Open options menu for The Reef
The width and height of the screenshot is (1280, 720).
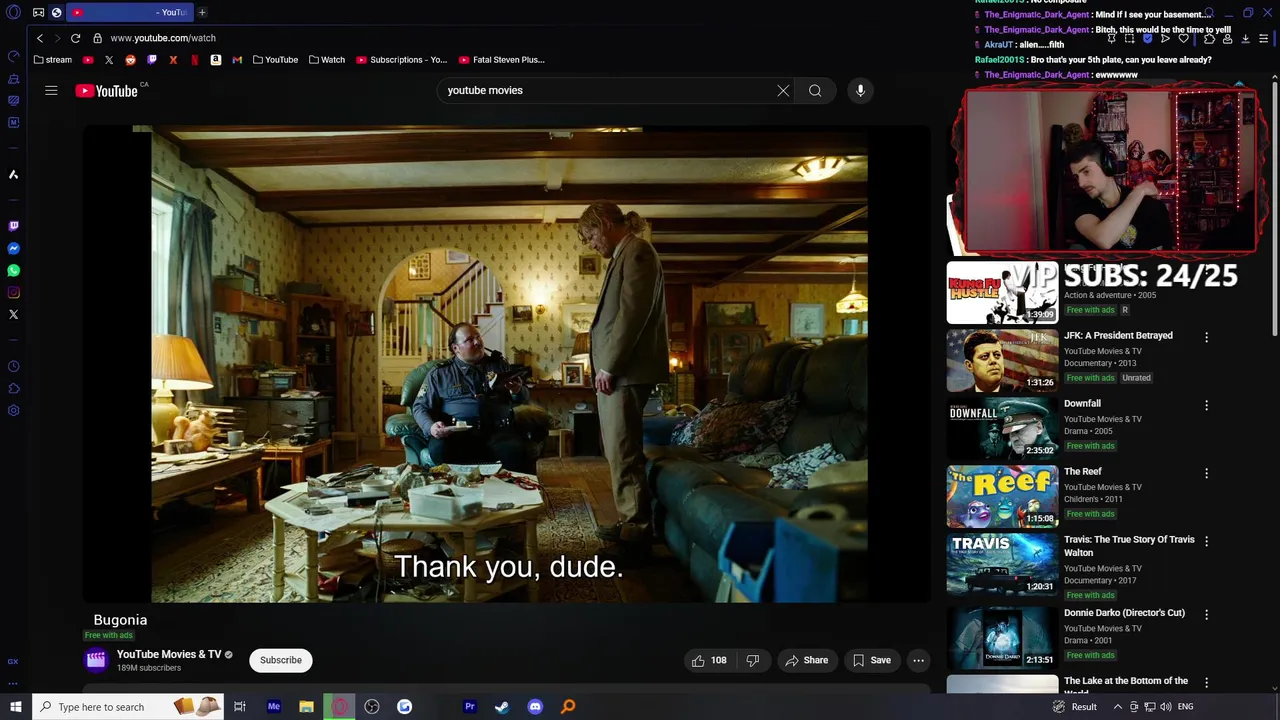[1206, 474]
